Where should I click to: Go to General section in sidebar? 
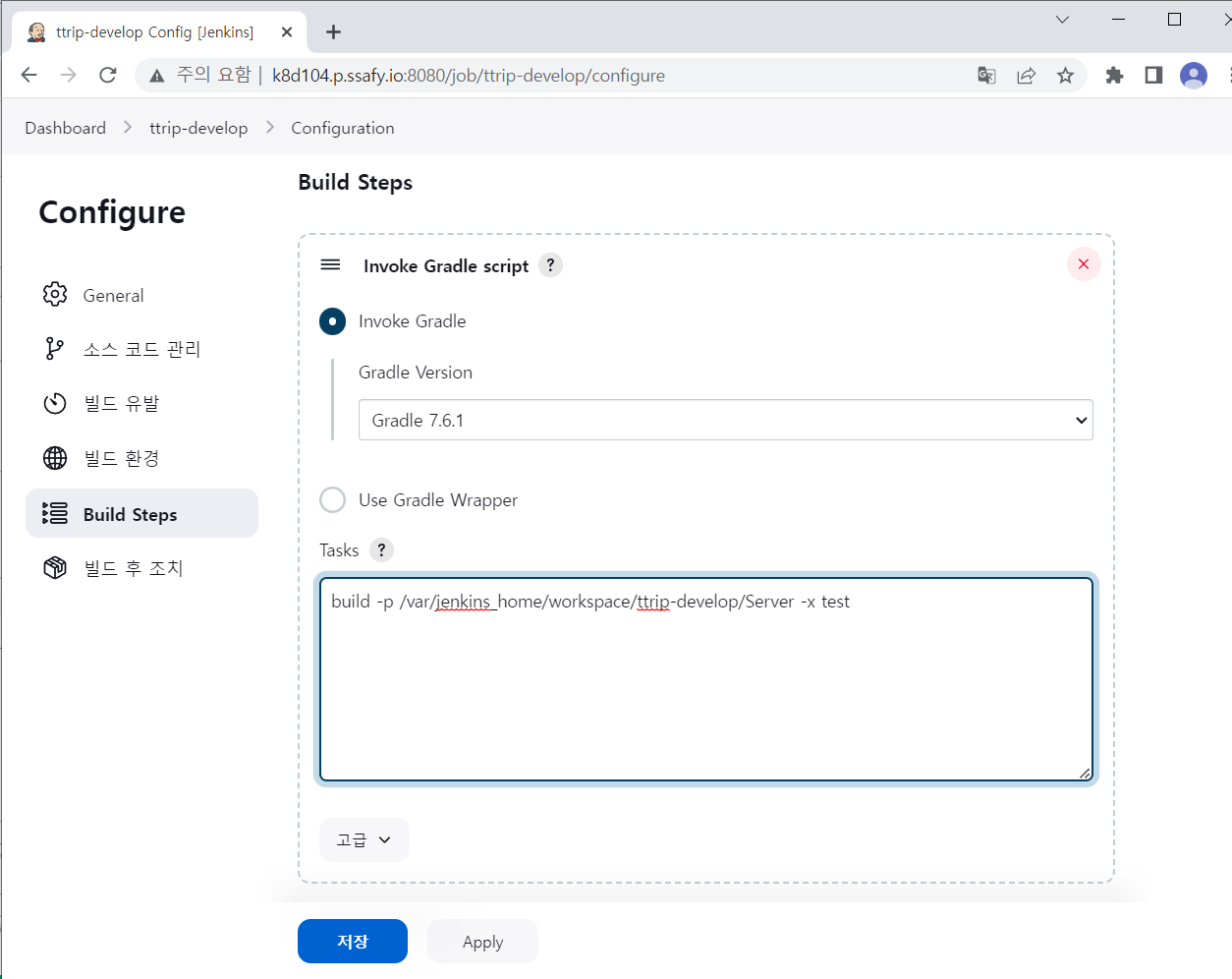point(141,295)
